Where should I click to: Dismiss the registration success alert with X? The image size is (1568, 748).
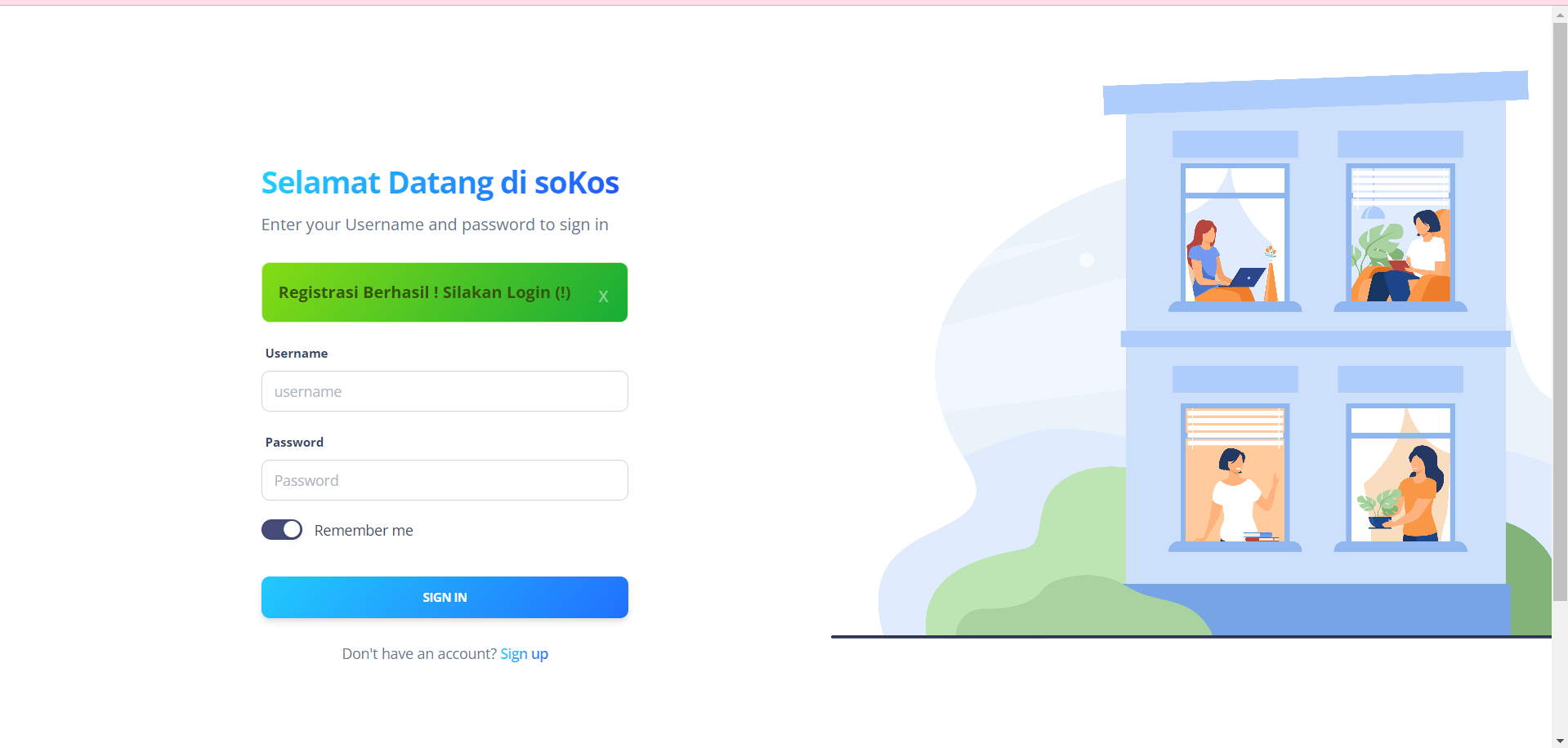click(603, 296)
